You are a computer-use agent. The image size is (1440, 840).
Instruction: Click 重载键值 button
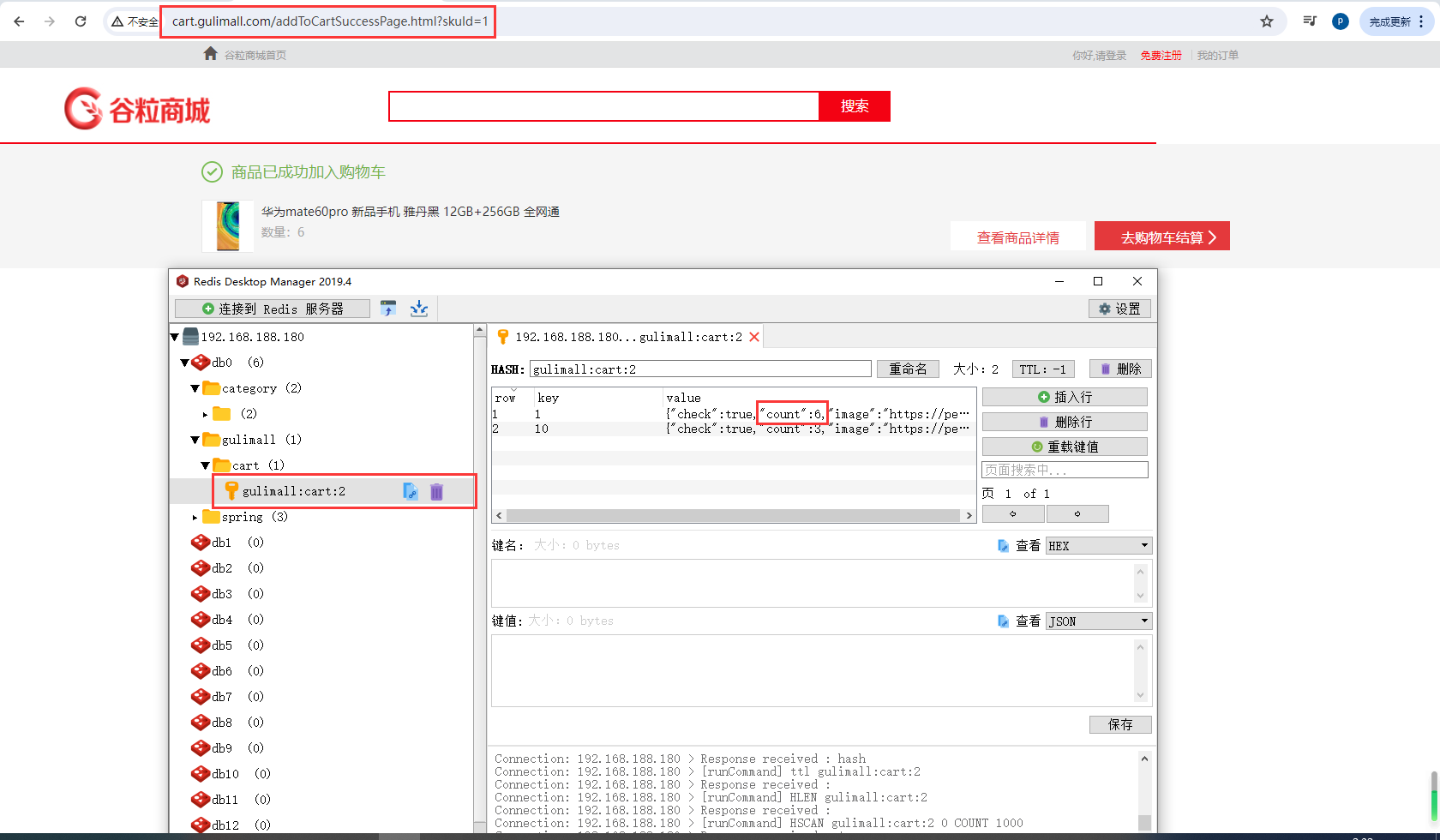point(1065,447)
